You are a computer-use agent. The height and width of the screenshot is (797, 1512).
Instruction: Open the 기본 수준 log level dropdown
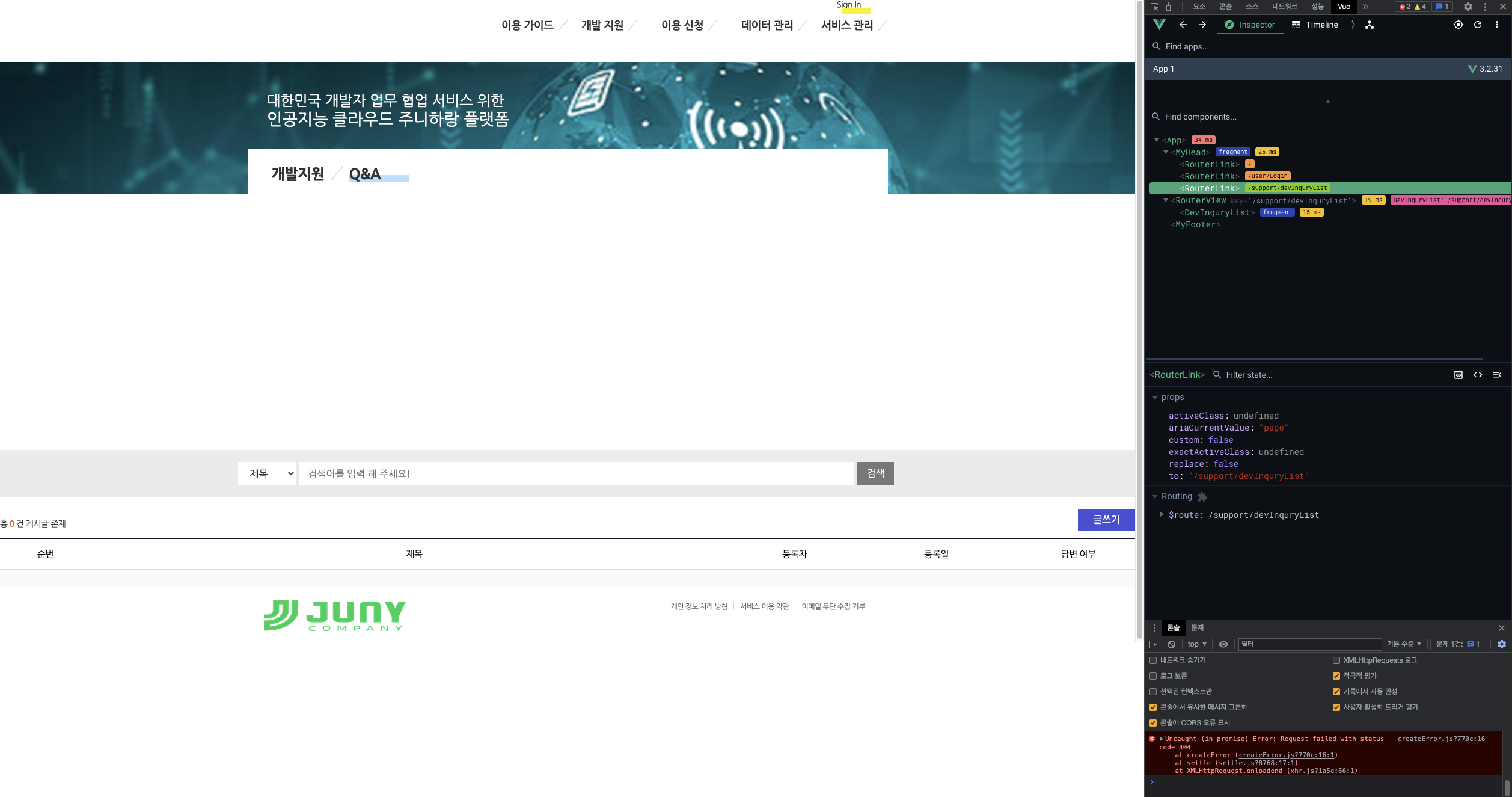(1404, 644)
